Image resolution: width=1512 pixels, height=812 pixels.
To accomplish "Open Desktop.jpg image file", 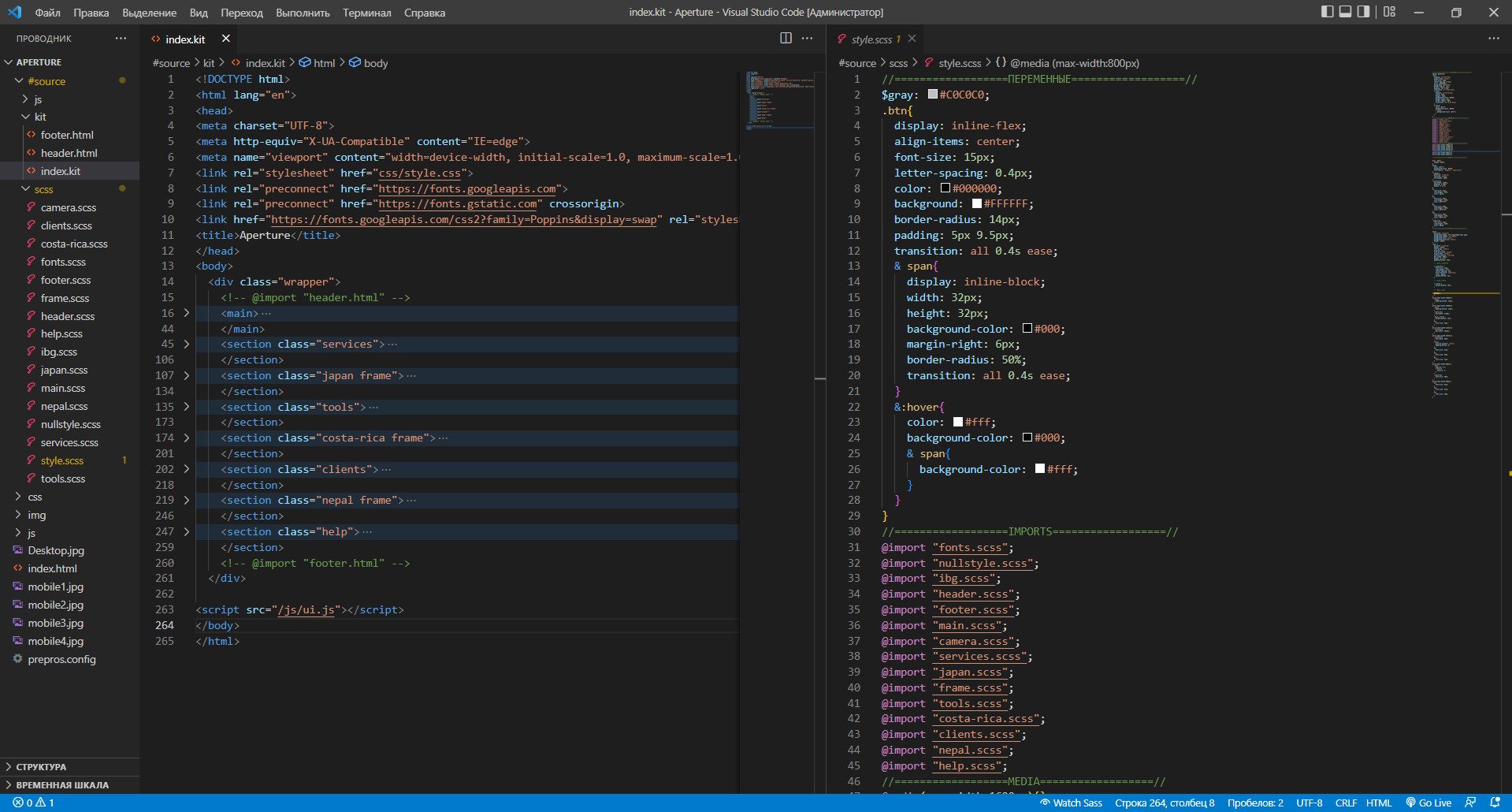I will 69,550.
